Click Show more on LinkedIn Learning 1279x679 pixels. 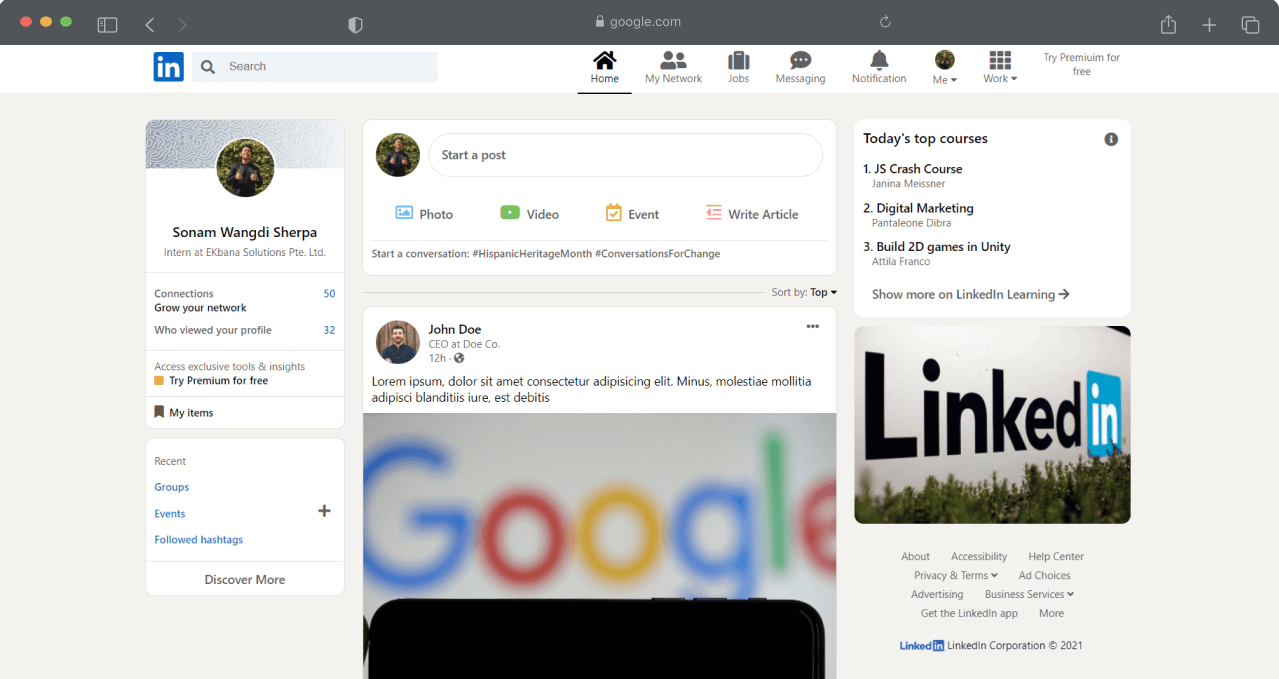click(x=971, y=294)
